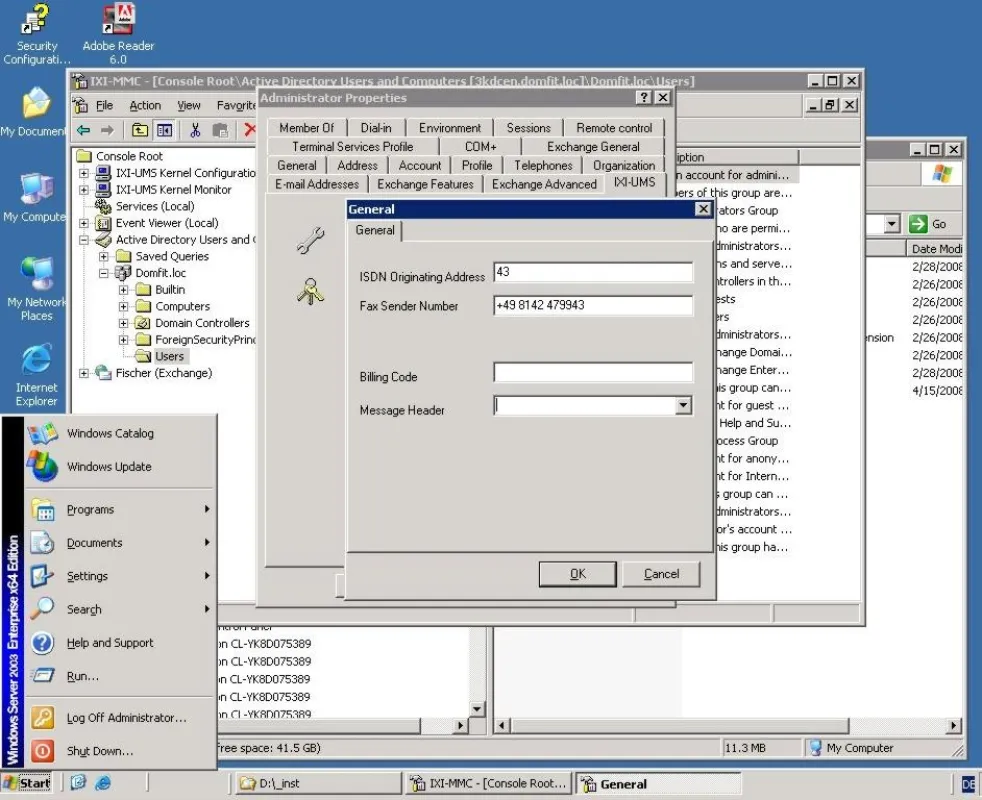Open the Documents submenu in Start menu
Viewport: 982px width, 800px height.
point(120,543)
